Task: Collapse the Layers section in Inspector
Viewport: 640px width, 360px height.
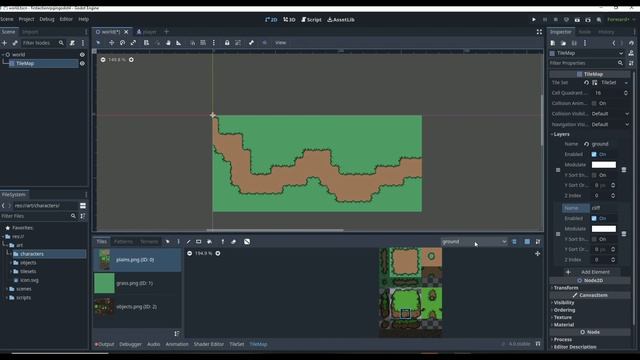Action: tap(561, 134)
